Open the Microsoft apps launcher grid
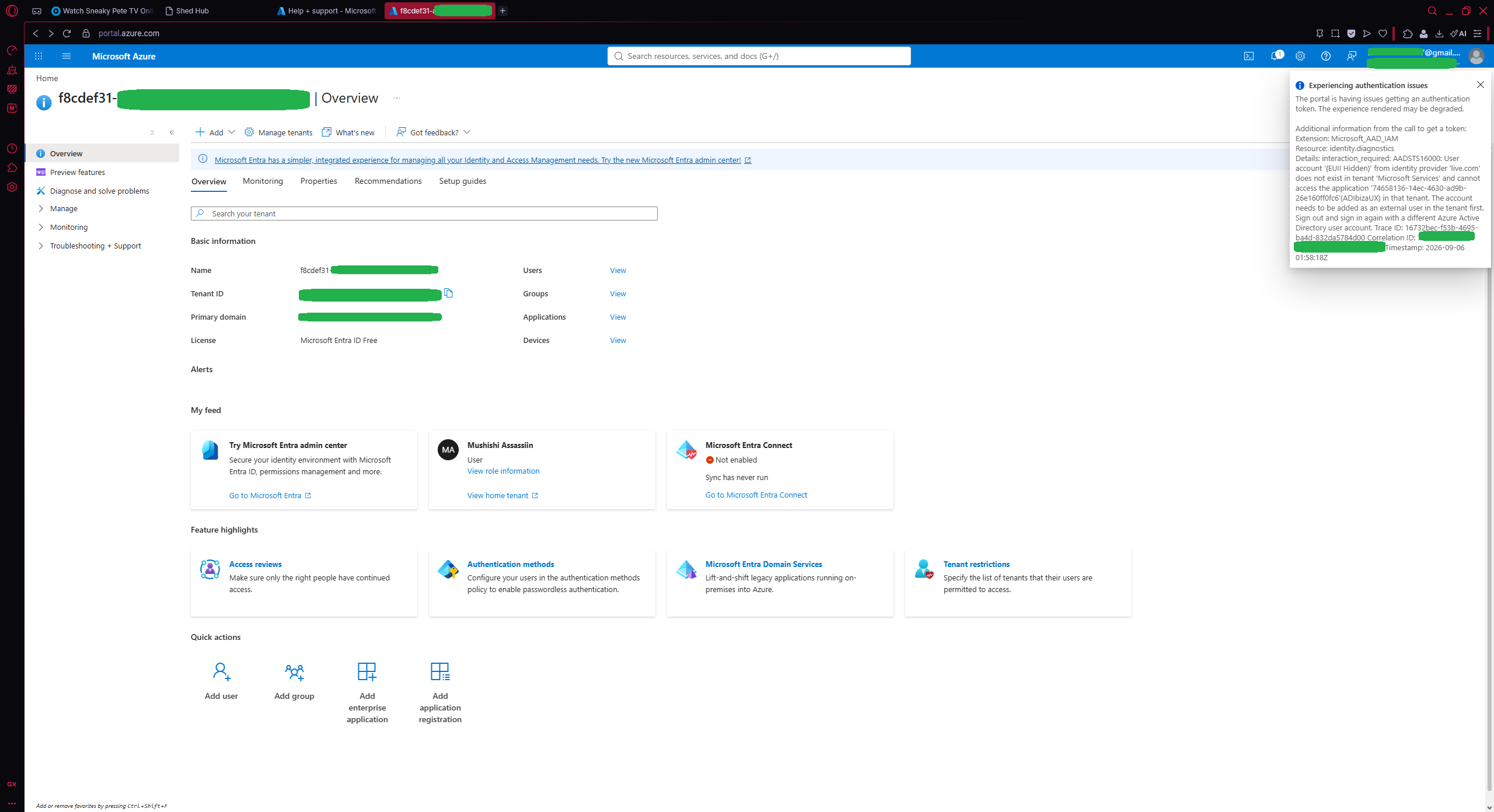 pyautogui.click(x=39, y=56)
